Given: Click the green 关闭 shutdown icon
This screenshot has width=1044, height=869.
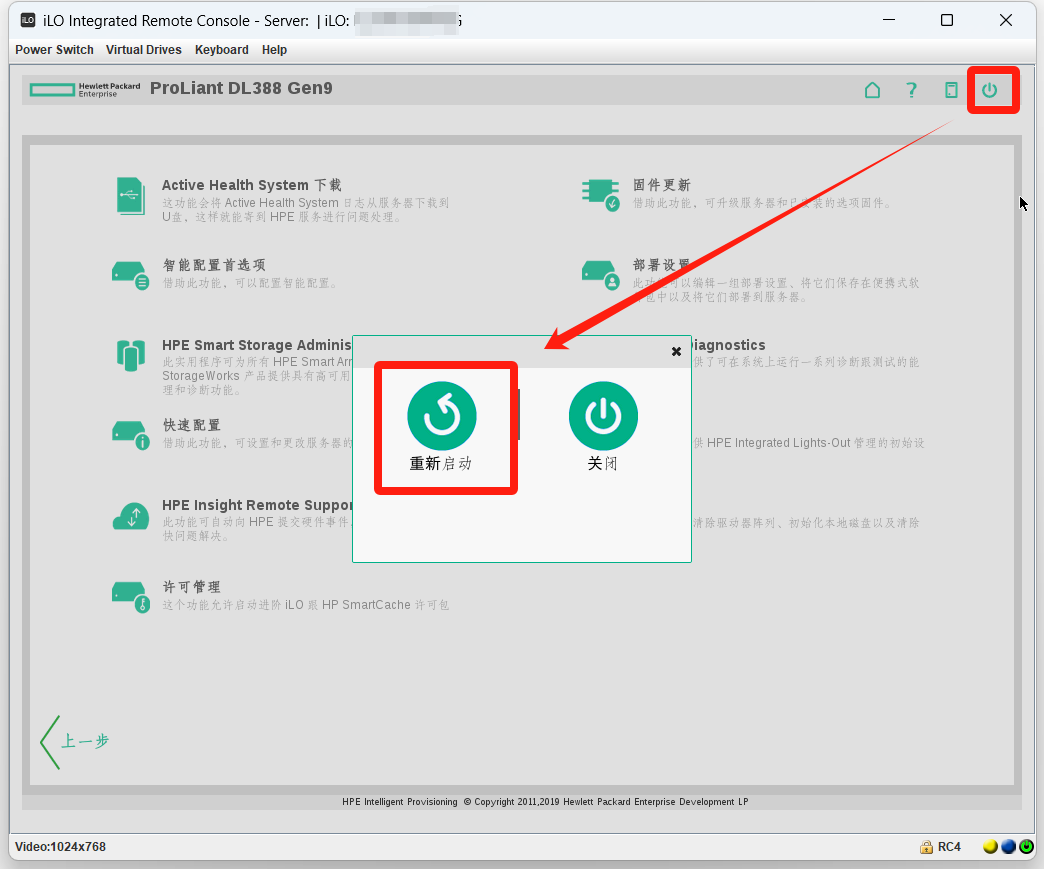Looking at the screenshot, I should coord(603,416).
